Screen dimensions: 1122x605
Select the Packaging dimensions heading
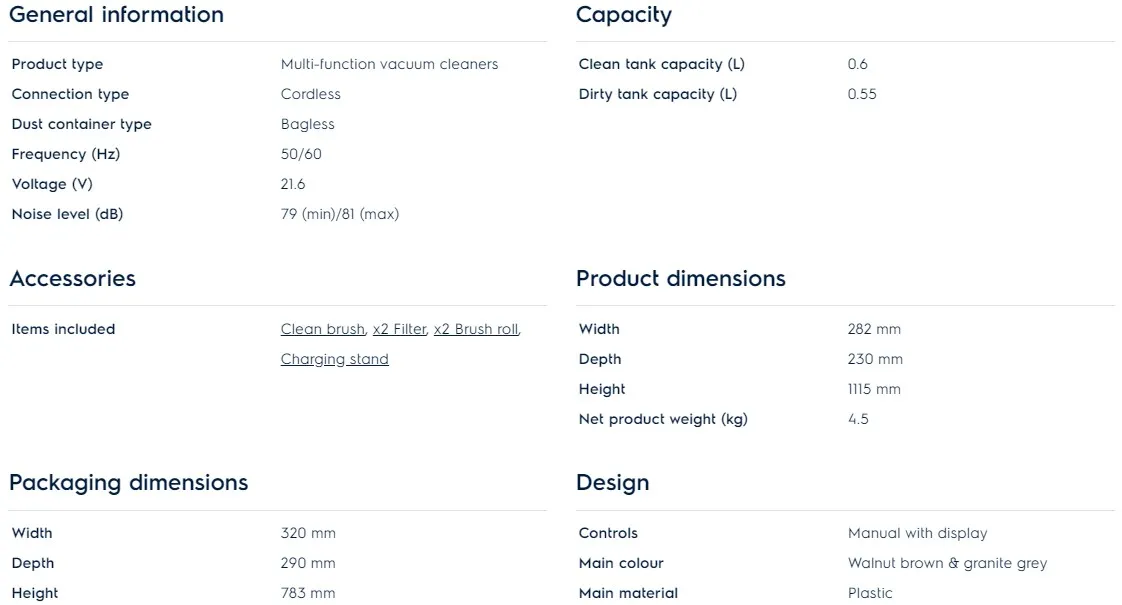coord(128,483)
